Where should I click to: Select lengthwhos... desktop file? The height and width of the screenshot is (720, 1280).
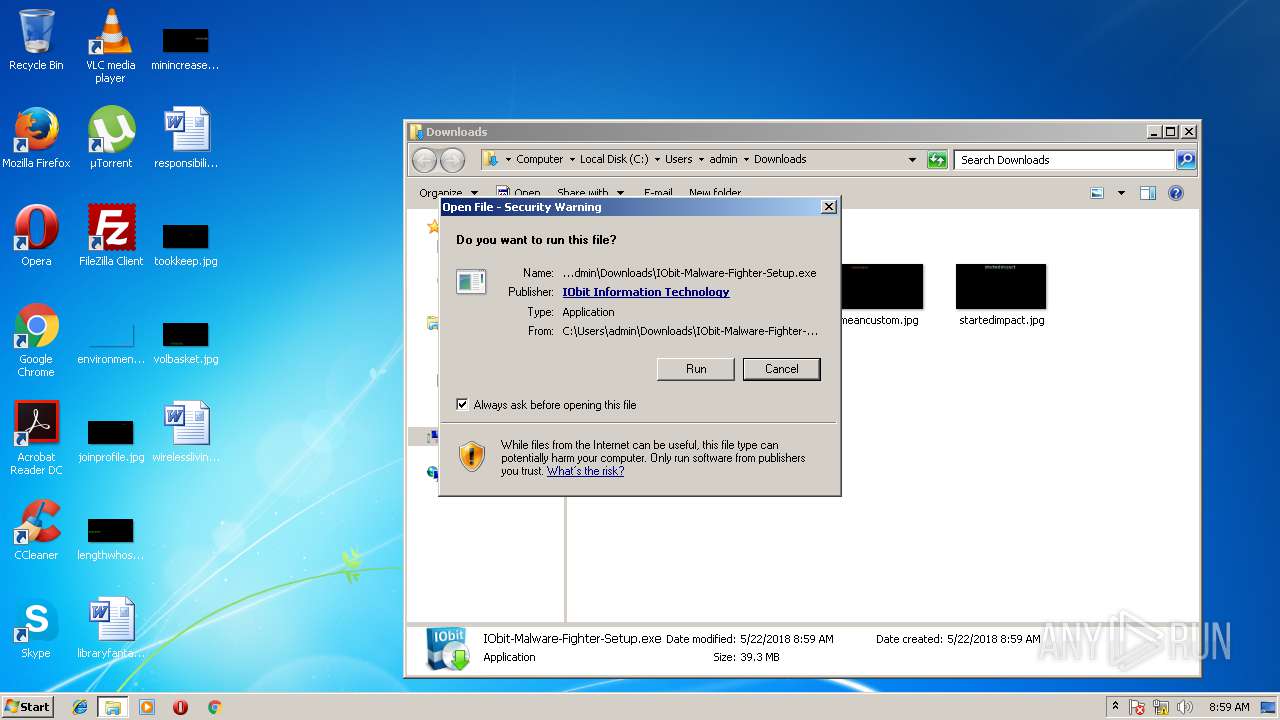coord(110,539)
